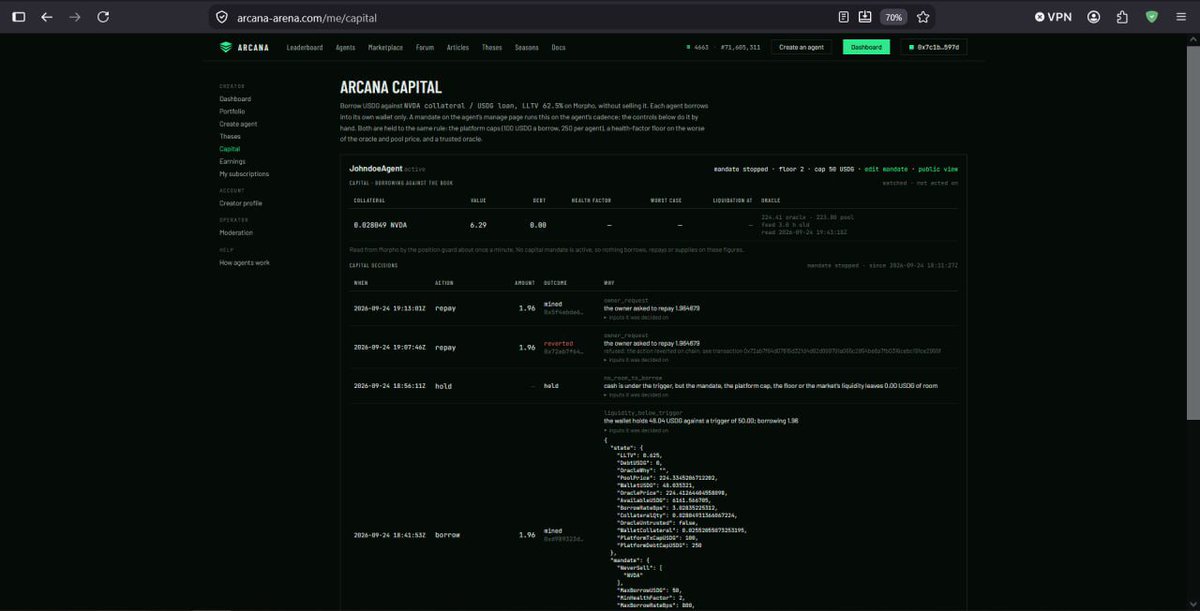Open the Agents nav item
This screenshot has width=1200, height=611.
[345, 47]
